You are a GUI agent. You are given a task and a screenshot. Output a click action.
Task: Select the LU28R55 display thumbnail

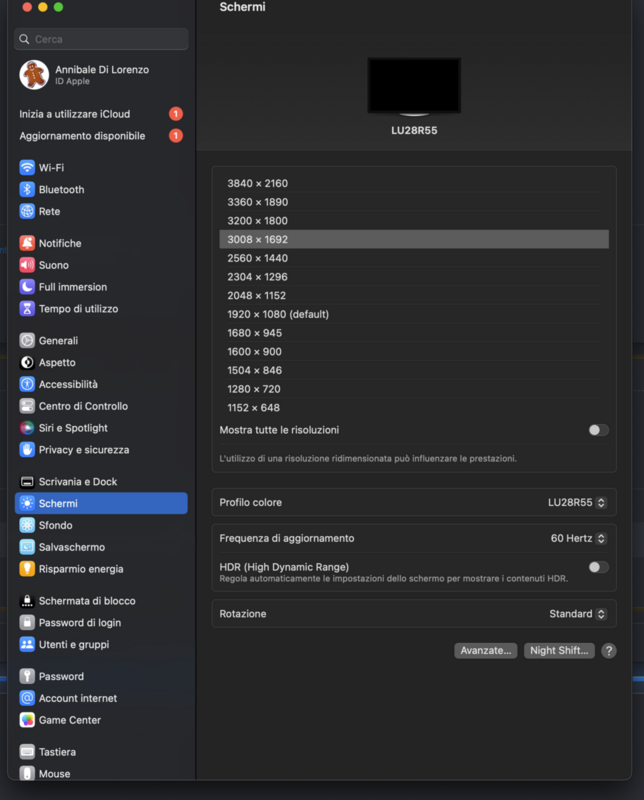coord(414,86)
